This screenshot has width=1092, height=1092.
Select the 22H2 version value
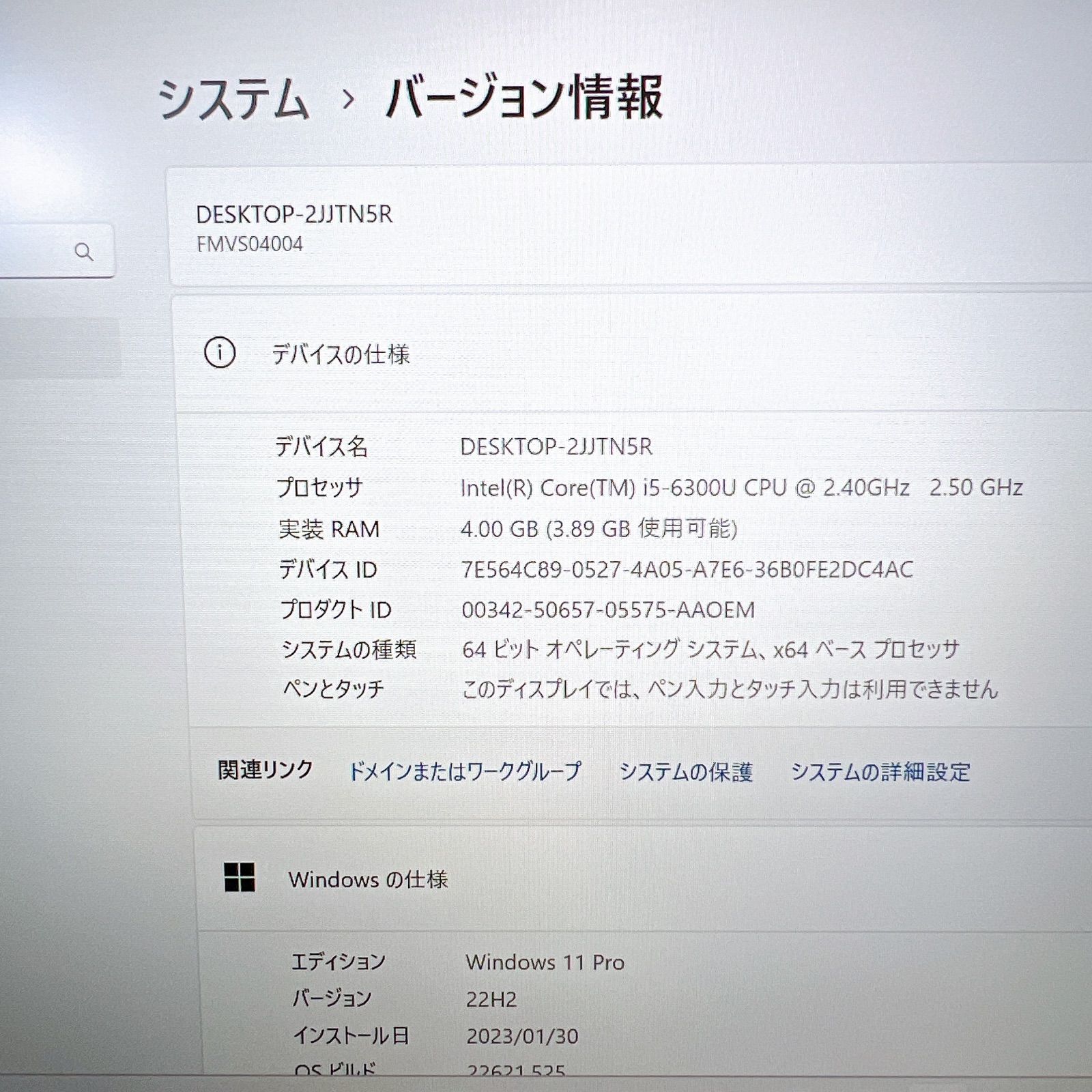(x=491, y=1000)
